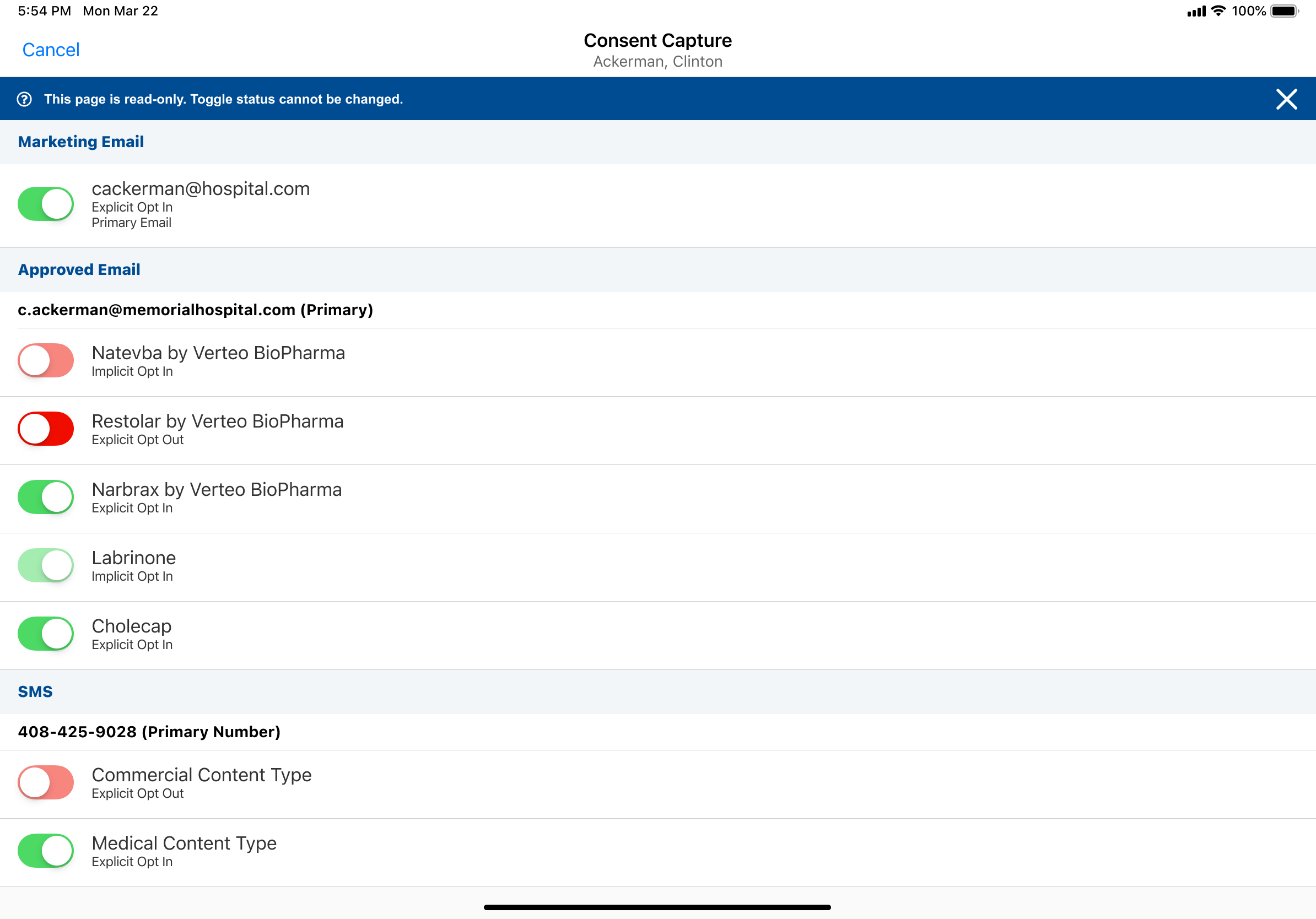Tap the cellular signal bars icon
This screenshot has width=1316, height=919.
1196,11
